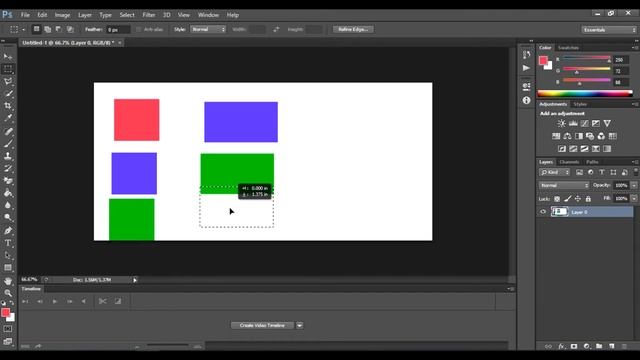
Task: Open the Filter menu
Action: pyautogui.click(x=149, y=15)
